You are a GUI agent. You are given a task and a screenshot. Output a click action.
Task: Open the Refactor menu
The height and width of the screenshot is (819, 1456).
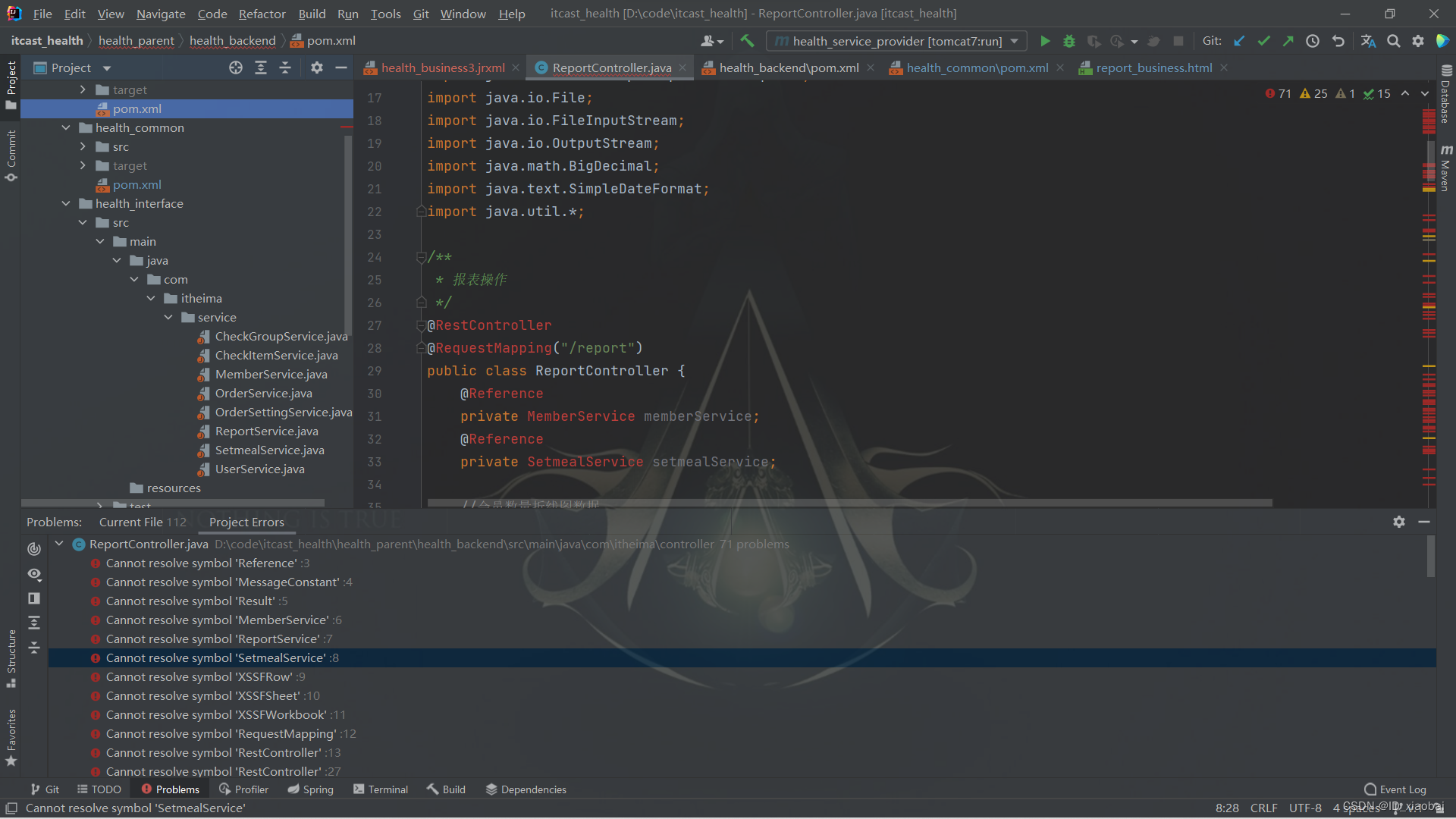tap(262, 14)
